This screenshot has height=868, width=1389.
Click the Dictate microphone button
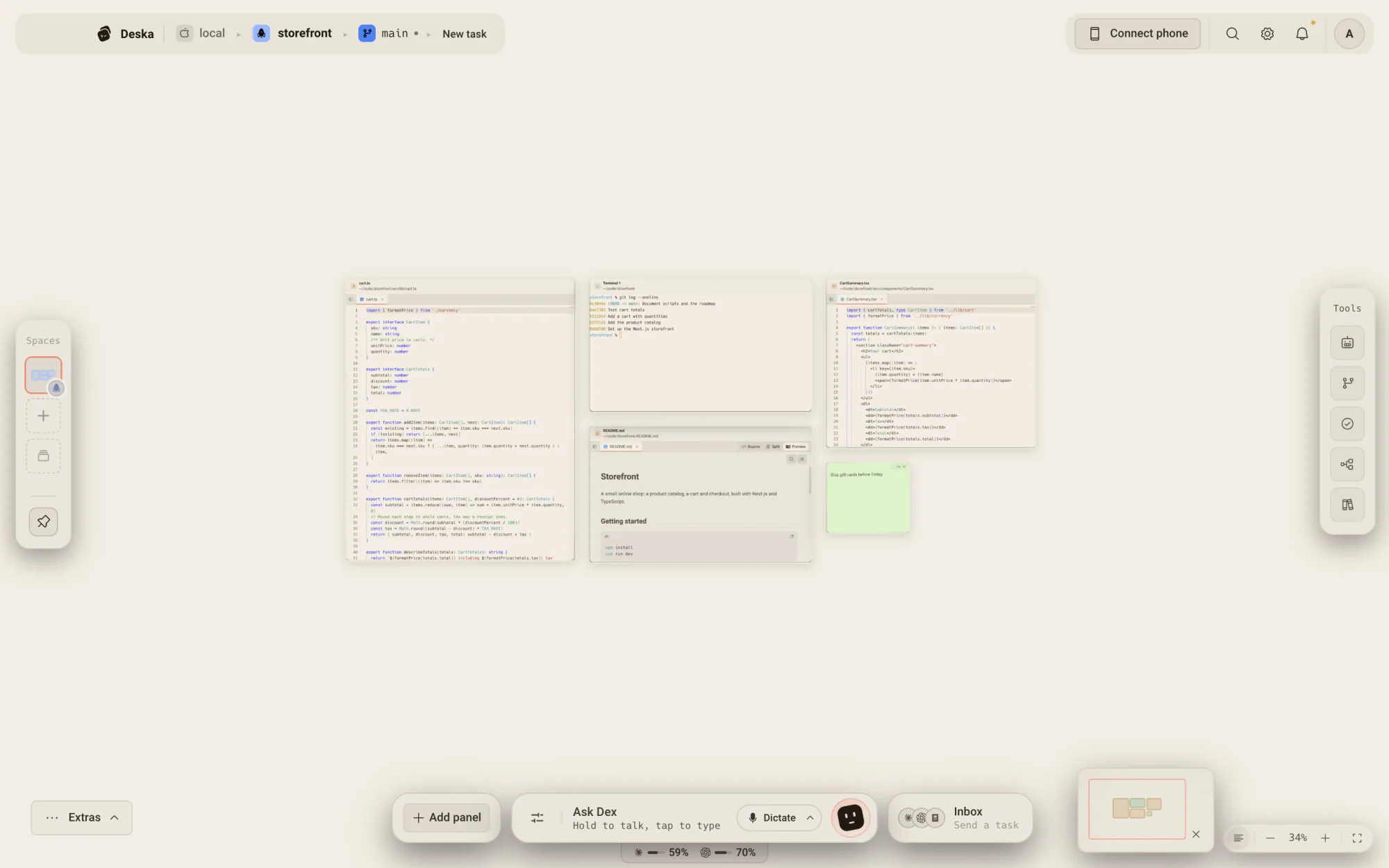pyautogui.click(x=772, y=818)
